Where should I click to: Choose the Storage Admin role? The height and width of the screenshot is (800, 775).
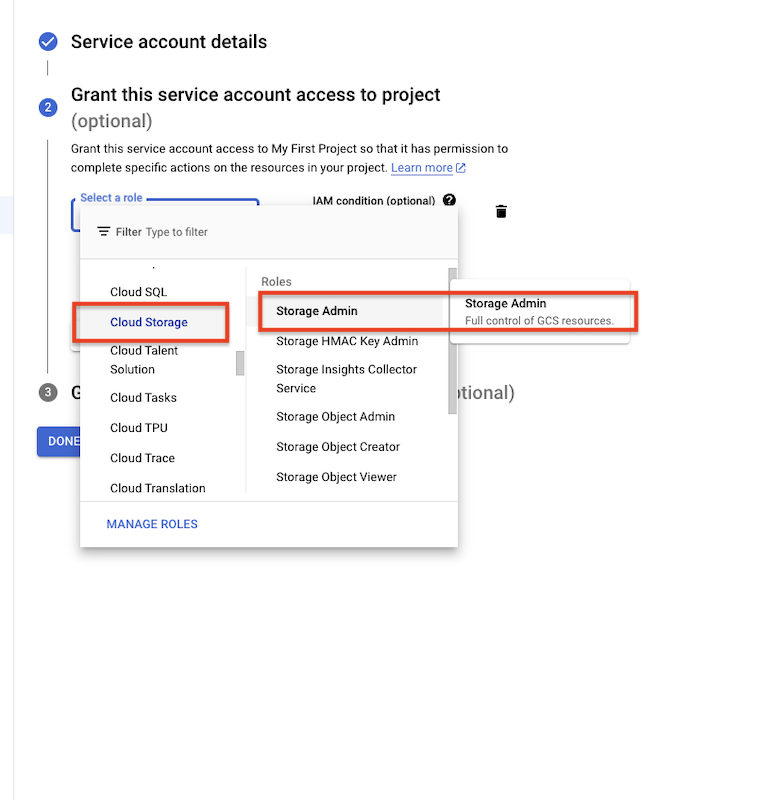317,311
